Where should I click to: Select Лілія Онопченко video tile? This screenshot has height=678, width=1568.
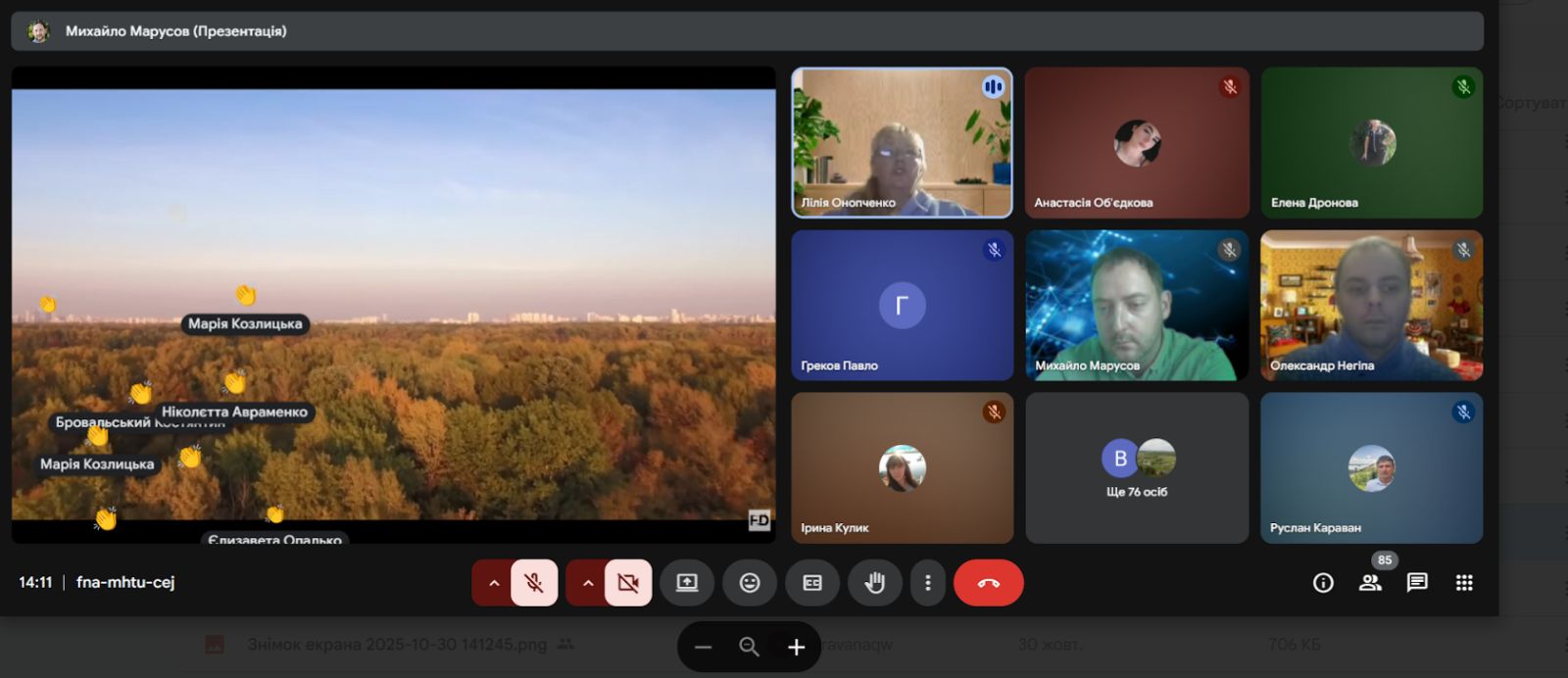(x=902, y=142)
